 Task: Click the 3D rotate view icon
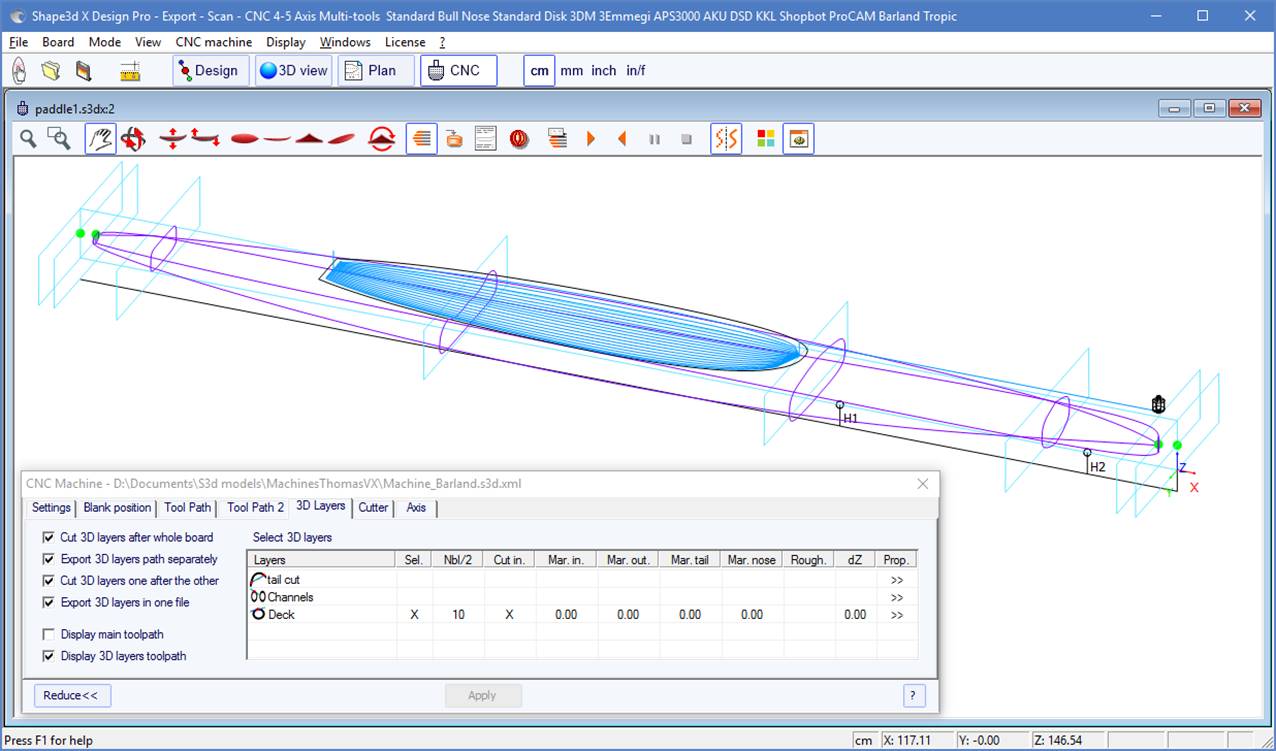(133, 139)
